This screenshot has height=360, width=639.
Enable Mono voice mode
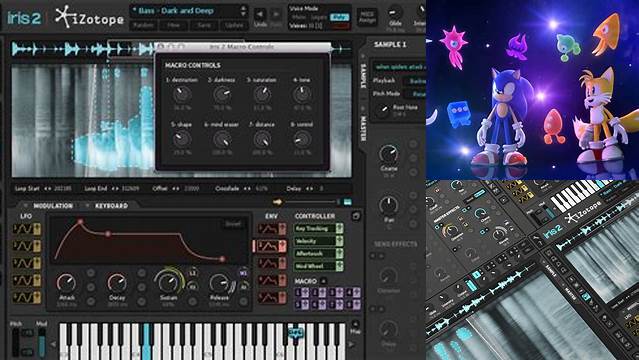tap(300, 17)
